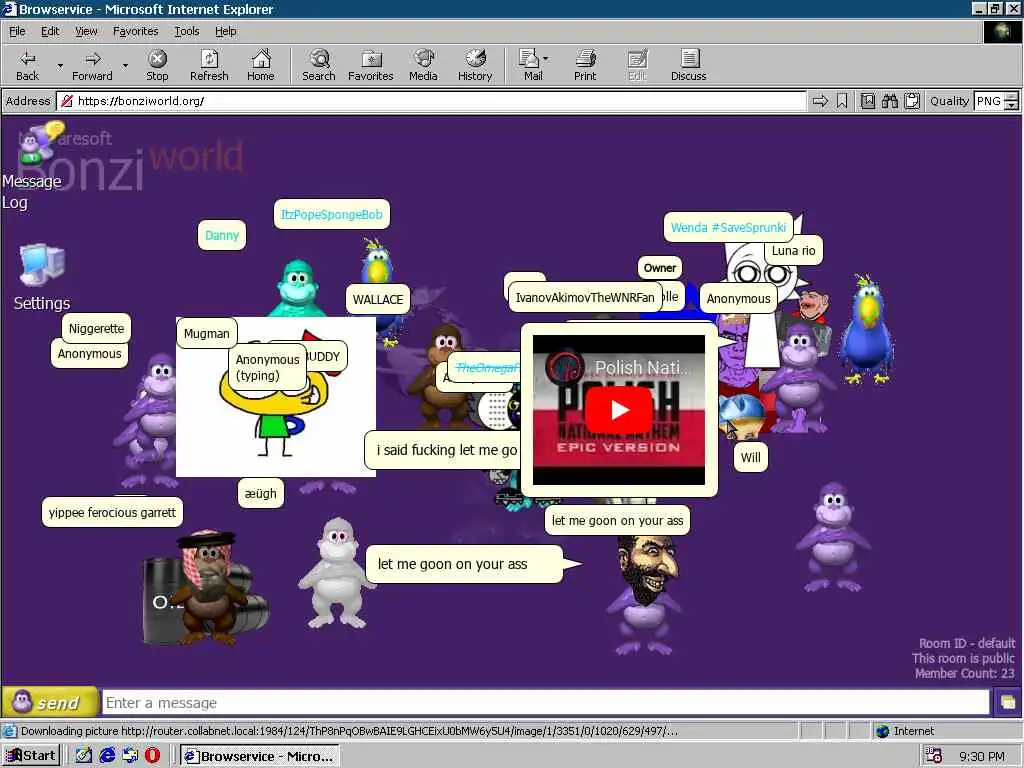Click the yippee ferocious garrett bubble
1024x768 pixels.
[112, 513]
